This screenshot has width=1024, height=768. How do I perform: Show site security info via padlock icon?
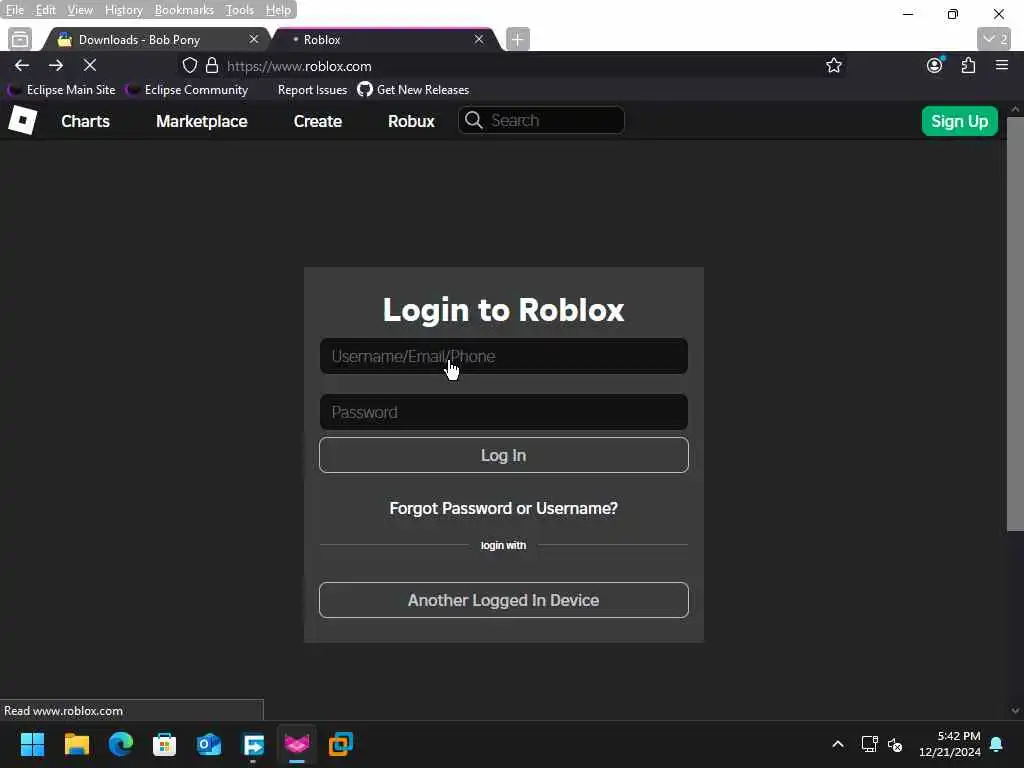pyautogui.click(x=212, y=65)
